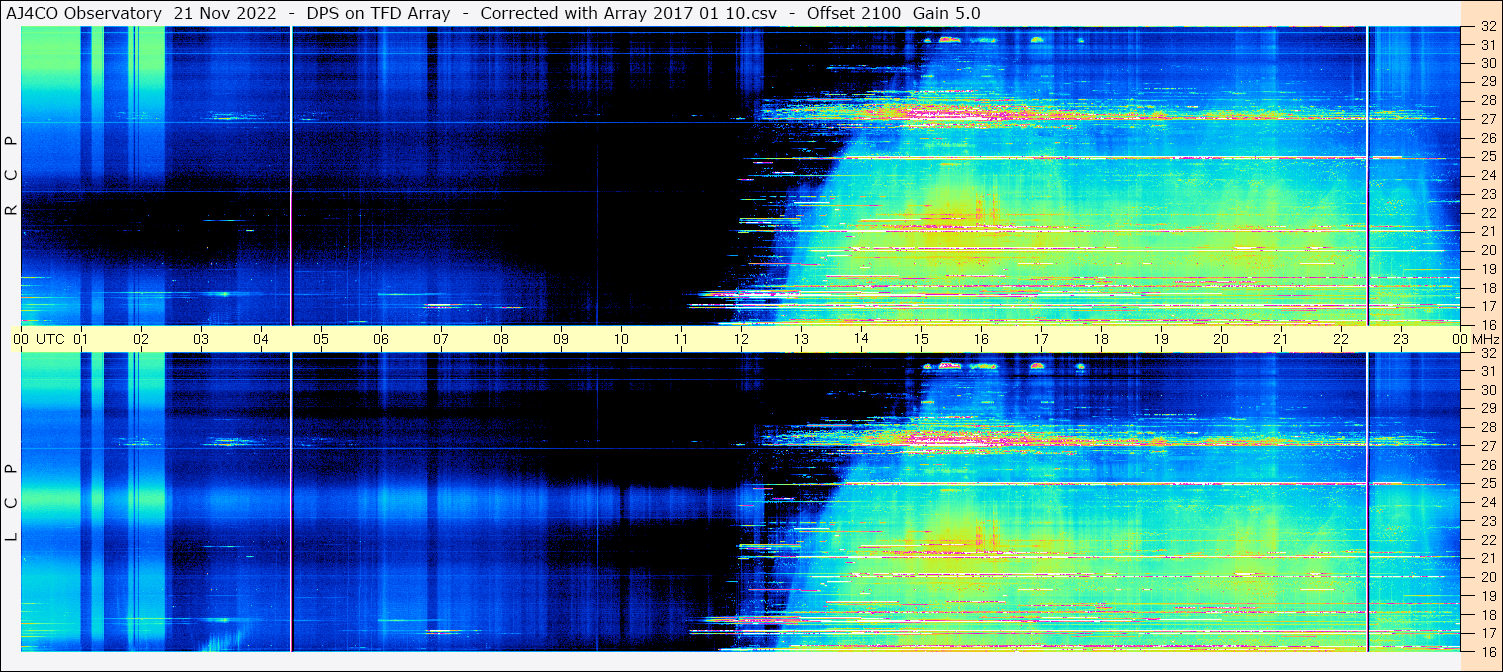Select the 29 MHz tick of LCP panel

[1487, 408]
